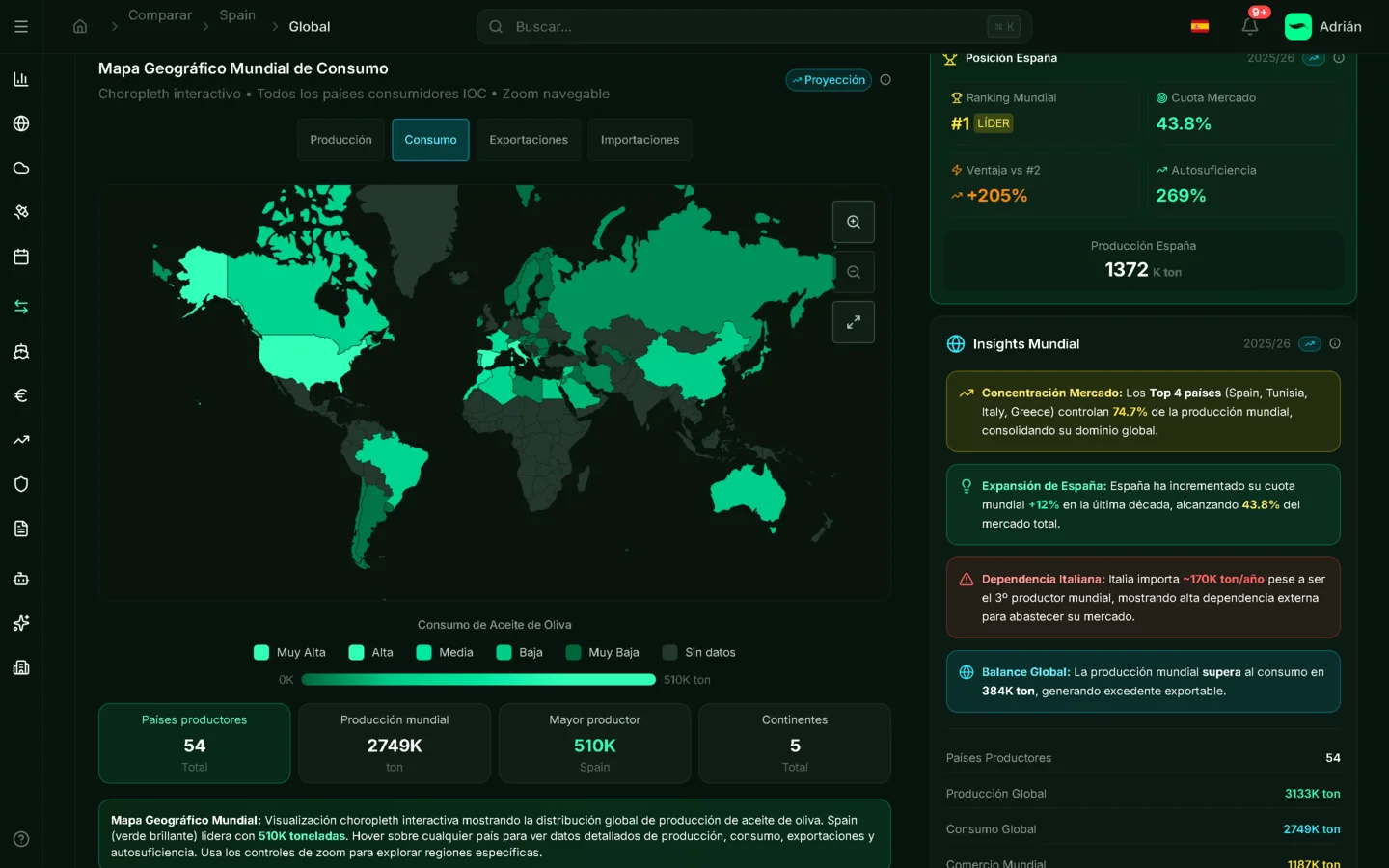Click Brazil on the world map
1389x868 pixels.
pyautogui.click(x=395, y=468)
